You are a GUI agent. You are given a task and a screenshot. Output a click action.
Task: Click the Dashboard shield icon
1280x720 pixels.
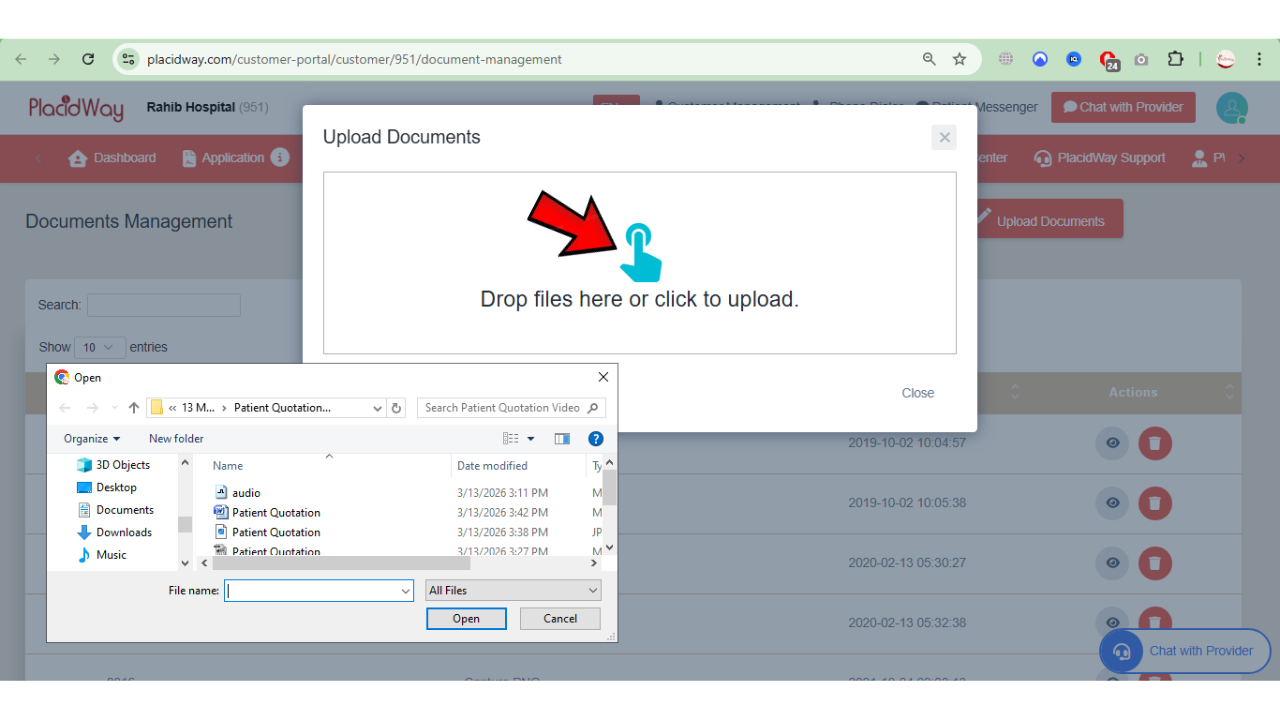click(x=77, y=157)
